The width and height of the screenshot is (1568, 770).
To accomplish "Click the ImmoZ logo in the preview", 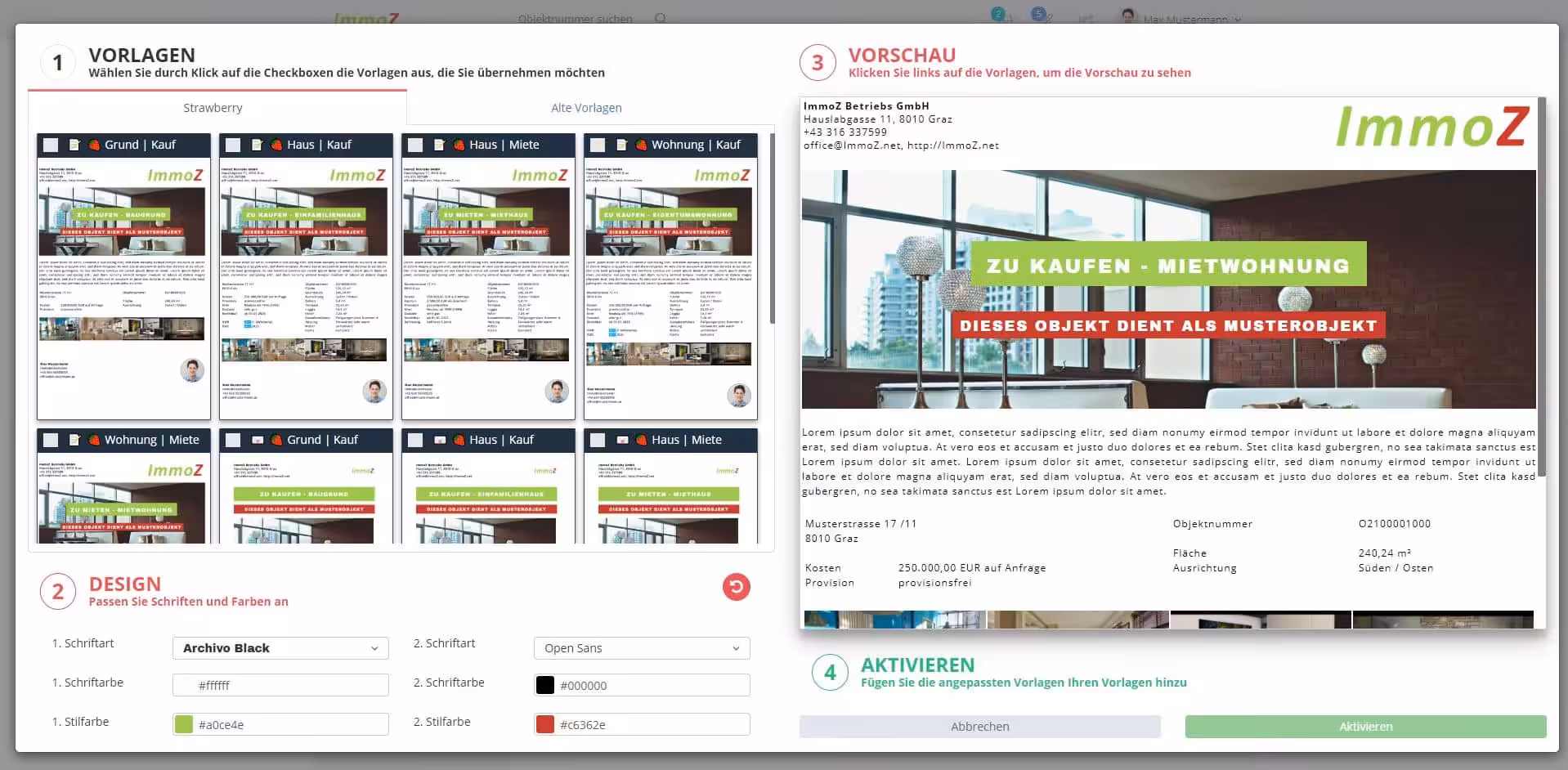I will pyautogui.click(x=1431, y=127).
